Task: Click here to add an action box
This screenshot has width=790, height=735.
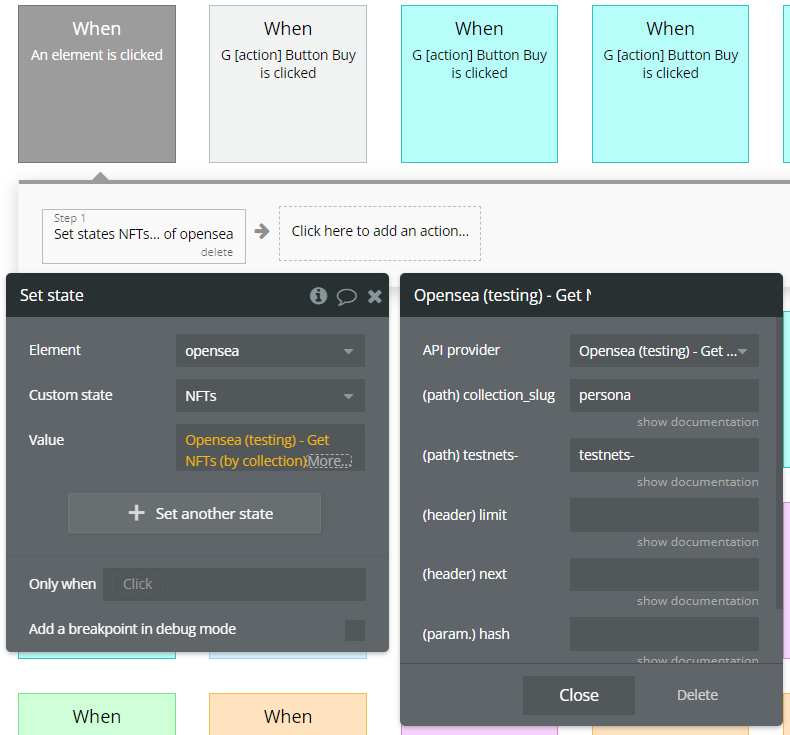Action: [380, 233]
